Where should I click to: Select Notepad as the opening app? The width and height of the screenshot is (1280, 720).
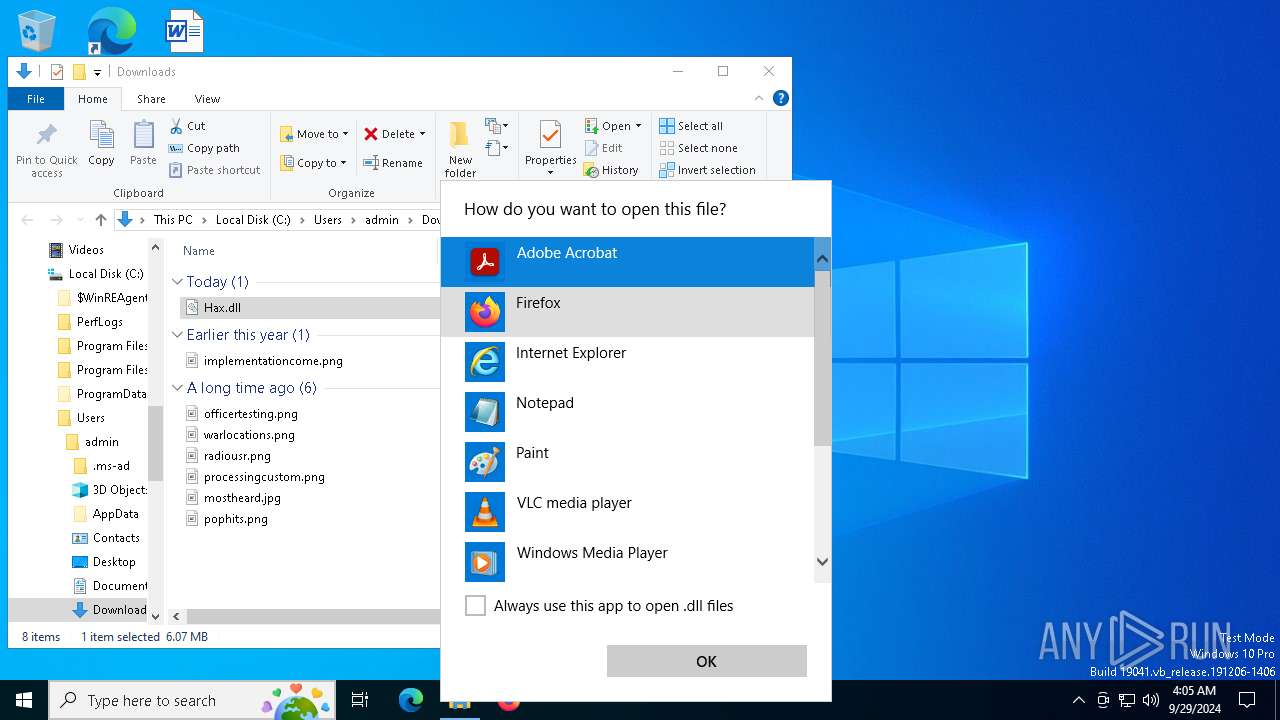(627, 412)
